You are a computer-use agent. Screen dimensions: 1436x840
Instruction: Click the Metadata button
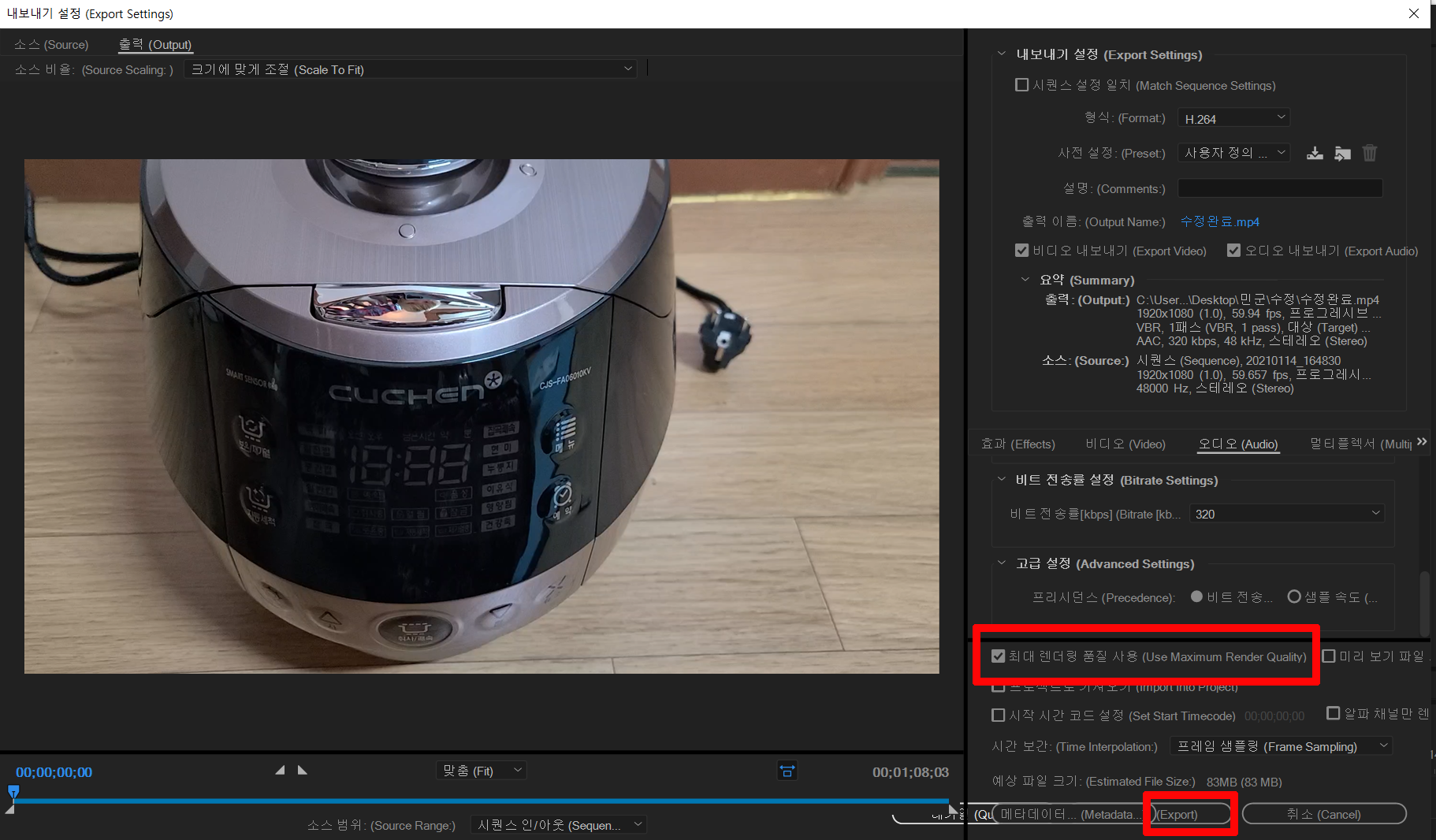(1071, 814)
